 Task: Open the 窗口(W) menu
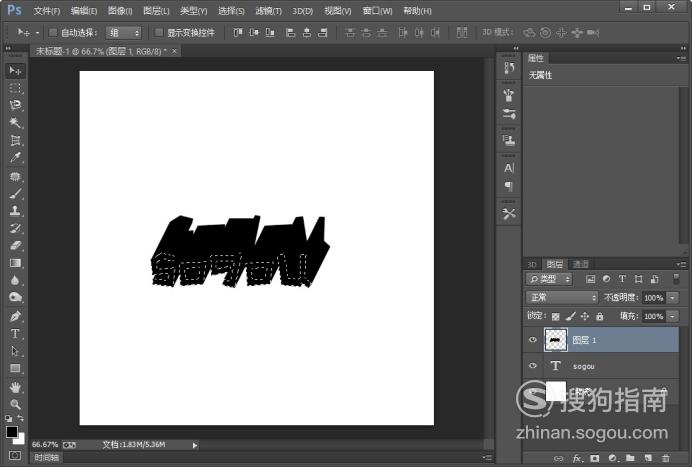coord(377,11)
